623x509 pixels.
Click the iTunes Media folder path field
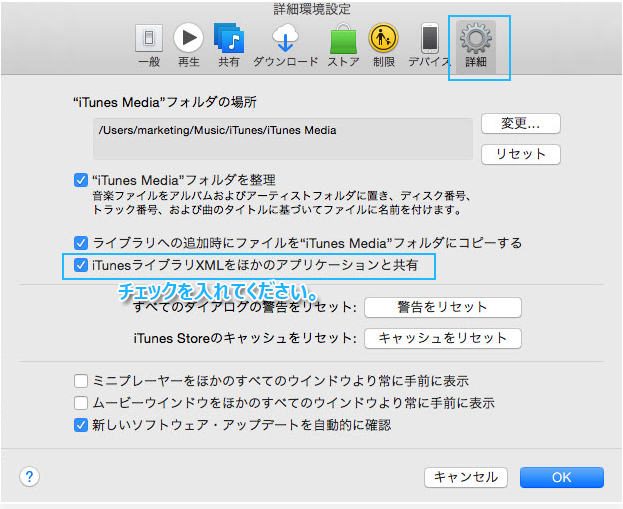[282, 139]
